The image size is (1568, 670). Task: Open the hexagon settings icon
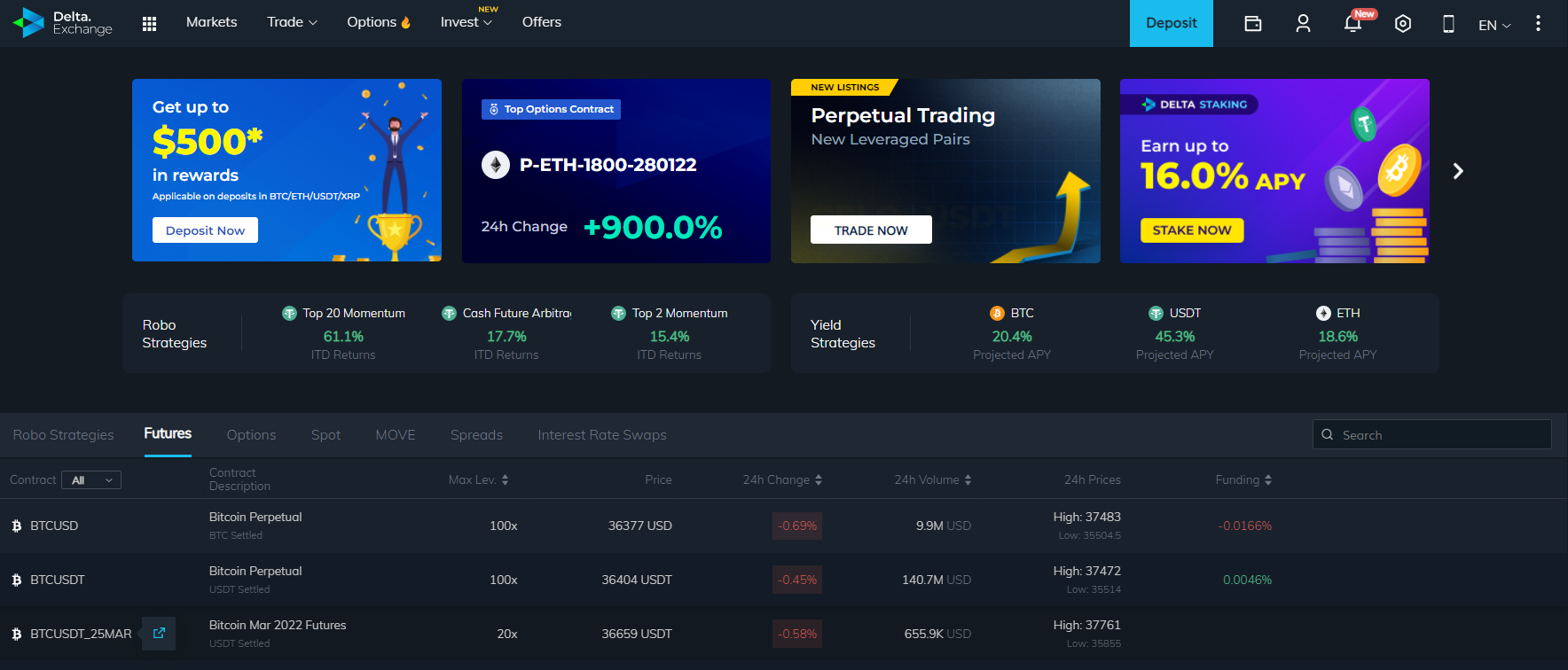(x=1402, y=24)
